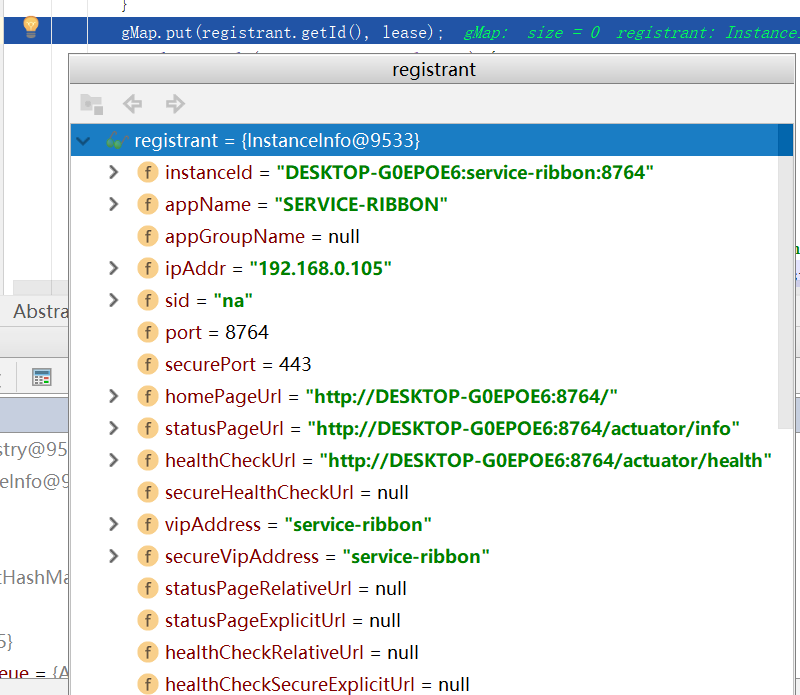Click the calculator evaluate icon on left
The image size is (800, 695).
[x=41, y=377]
